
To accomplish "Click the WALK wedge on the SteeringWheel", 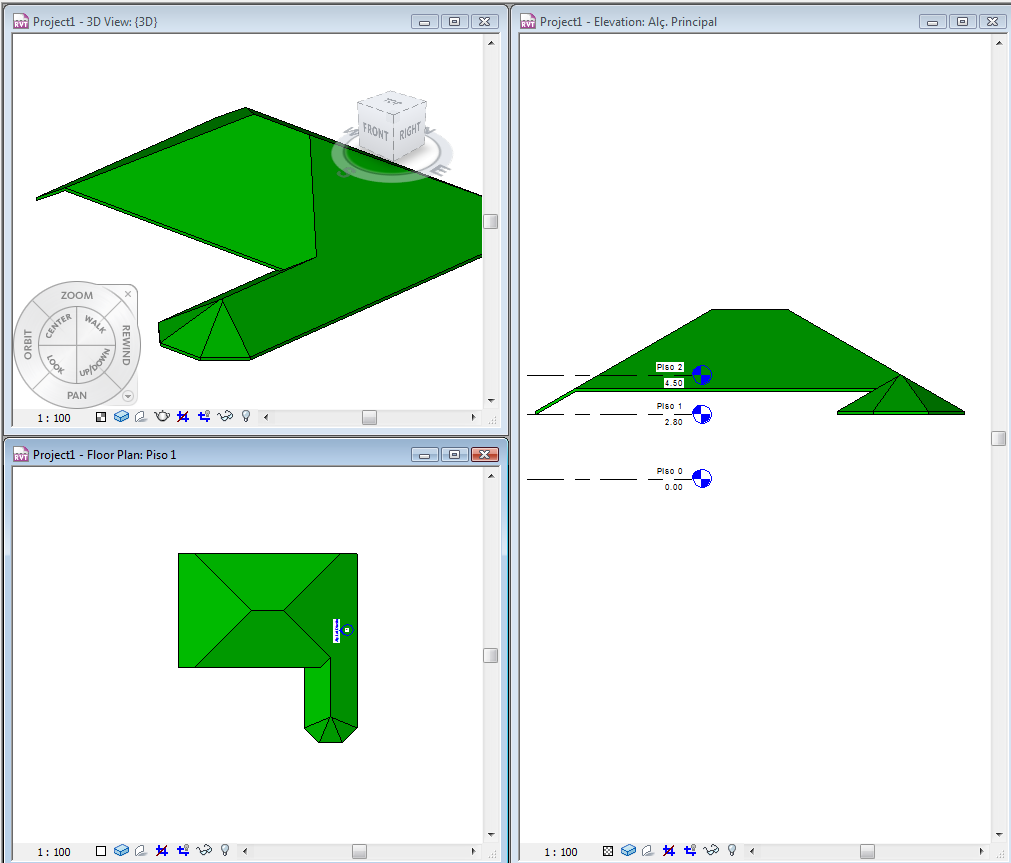I will point(95,324).
